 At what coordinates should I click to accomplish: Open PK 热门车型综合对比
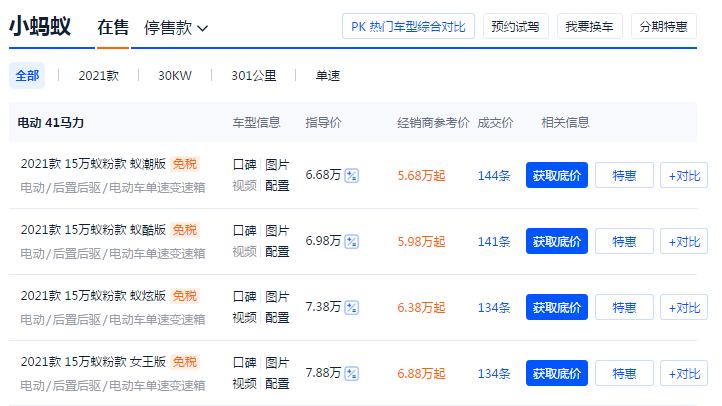click(x=408, y=26)
